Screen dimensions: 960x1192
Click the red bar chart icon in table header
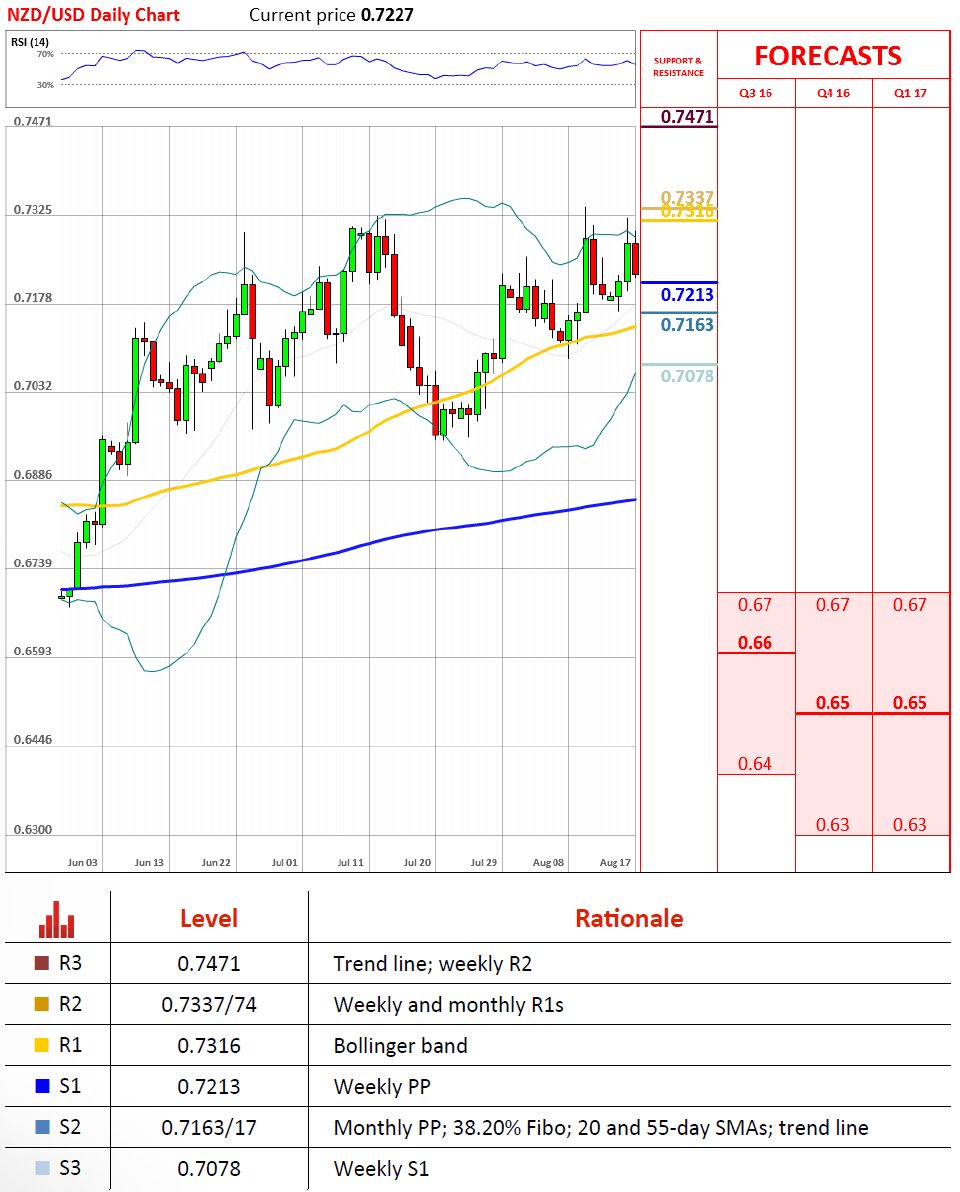[57, 919]
